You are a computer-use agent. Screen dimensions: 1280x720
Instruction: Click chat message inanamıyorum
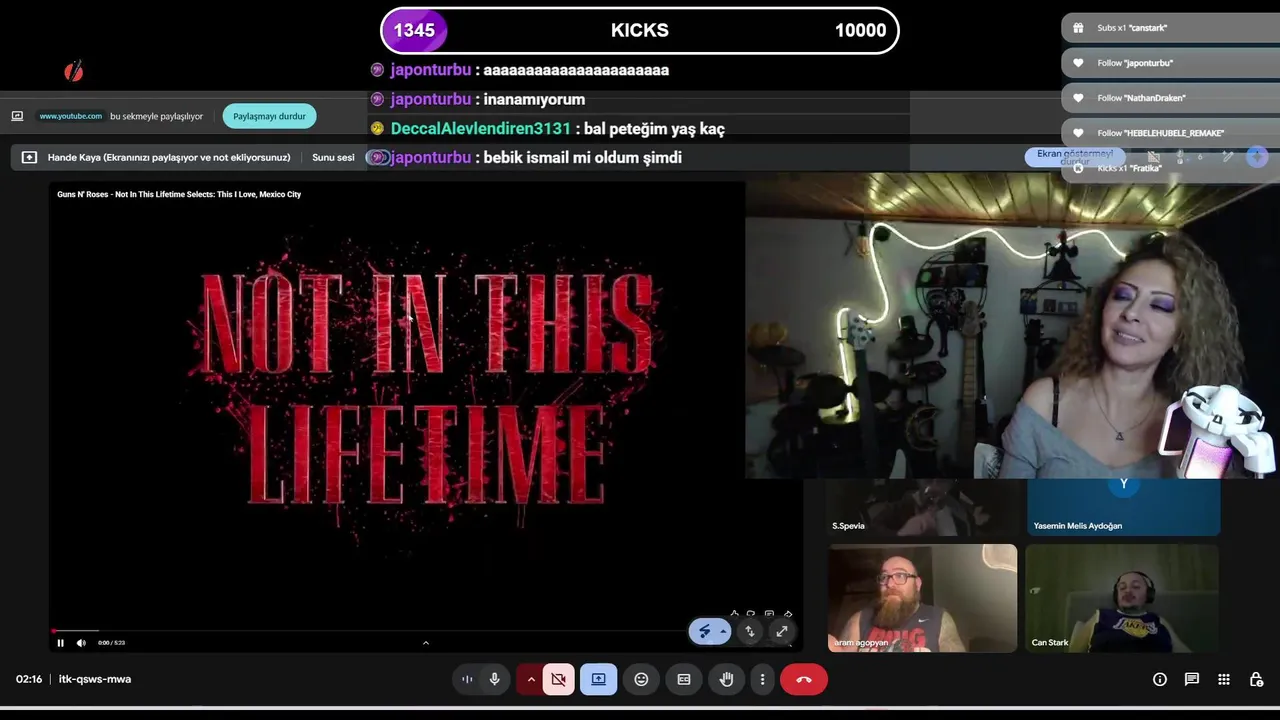point(534,99)
